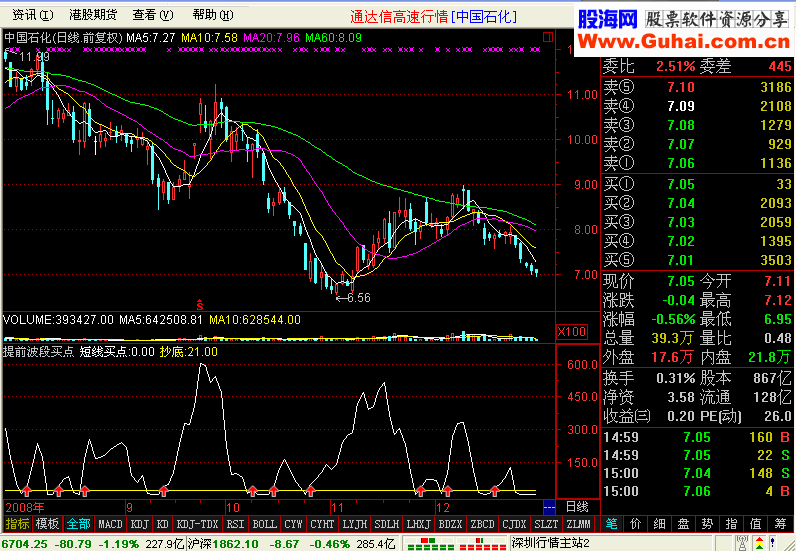Open the 查看(V) menu
Screen dimensions: 796x551
153,15
